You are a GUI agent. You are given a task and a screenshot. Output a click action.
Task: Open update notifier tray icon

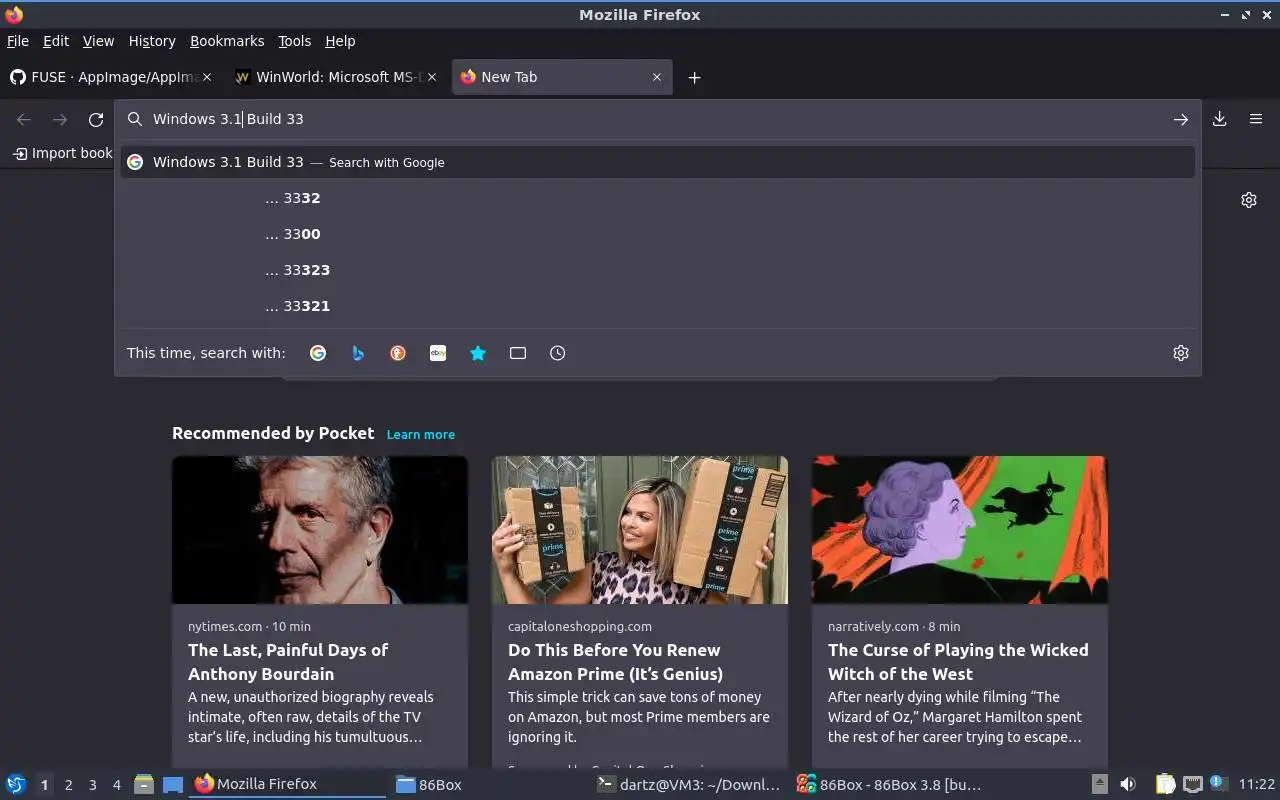[1217, 783]
